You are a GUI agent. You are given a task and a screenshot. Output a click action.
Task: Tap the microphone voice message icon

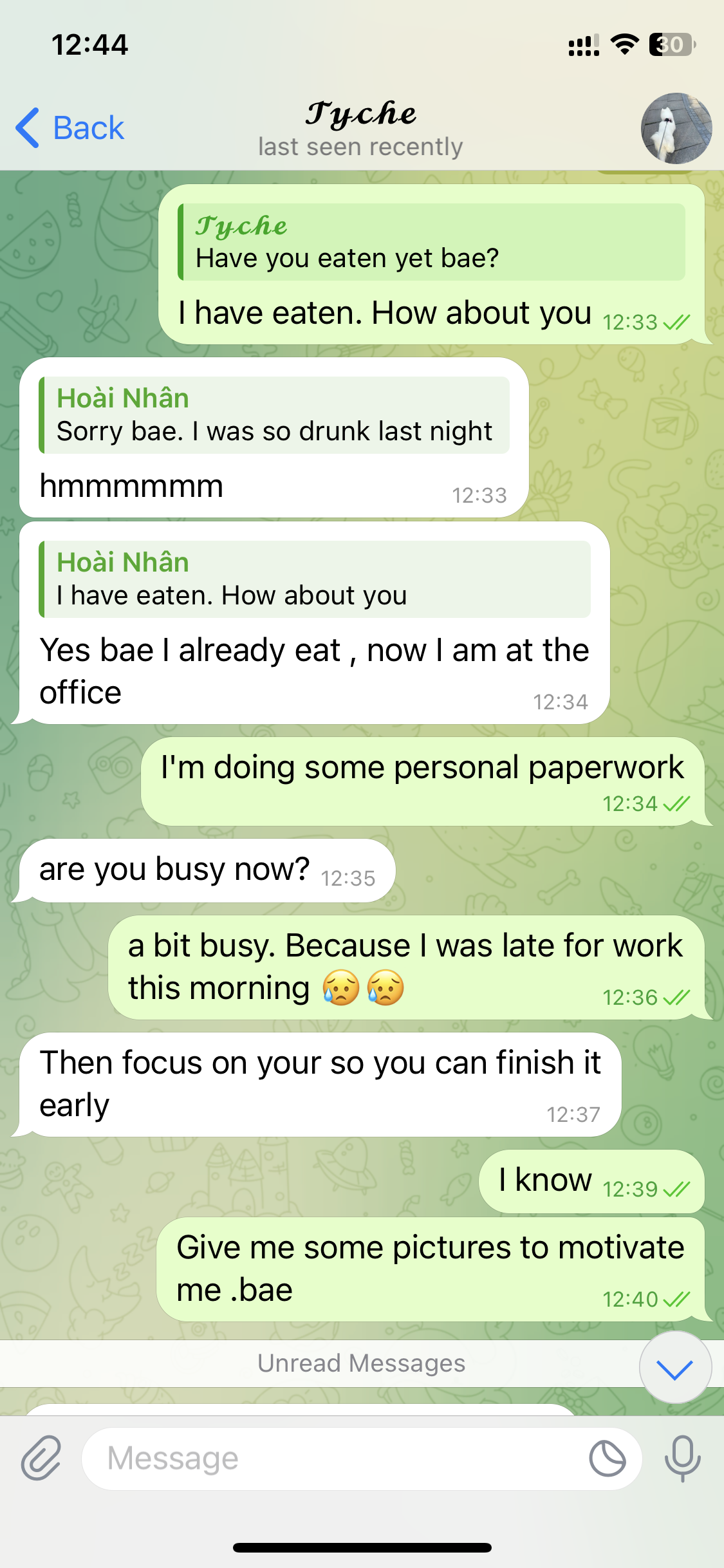[682, 1458]
